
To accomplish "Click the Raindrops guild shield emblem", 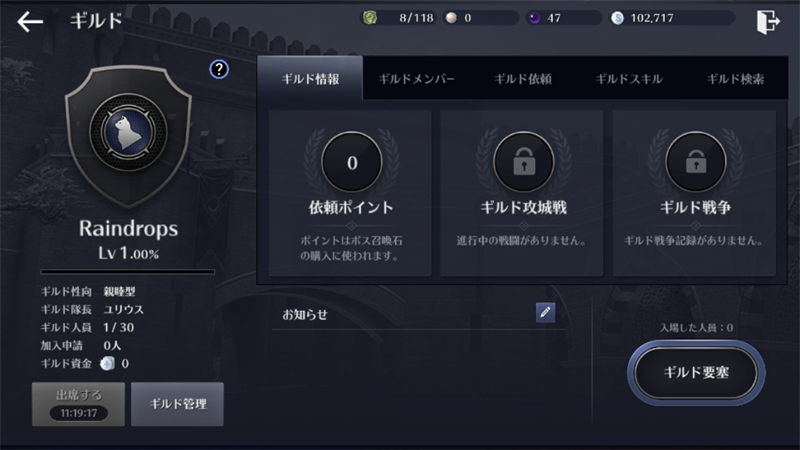I will [x=128, y=135].
